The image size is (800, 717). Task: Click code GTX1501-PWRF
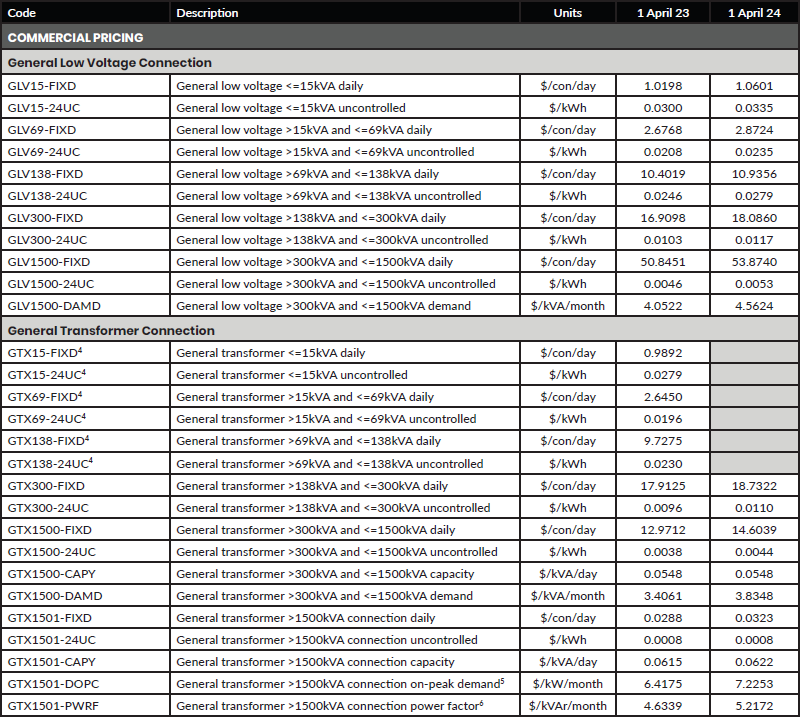(x=53, y=706)
